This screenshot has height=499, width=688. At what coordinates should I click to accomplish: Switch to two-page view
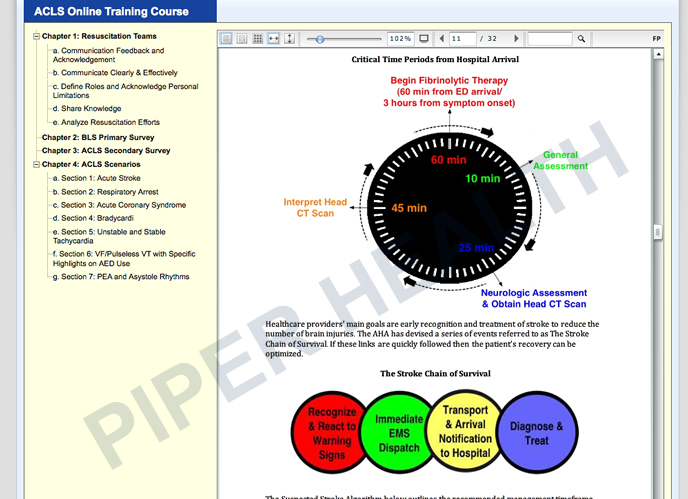(242, 39)
